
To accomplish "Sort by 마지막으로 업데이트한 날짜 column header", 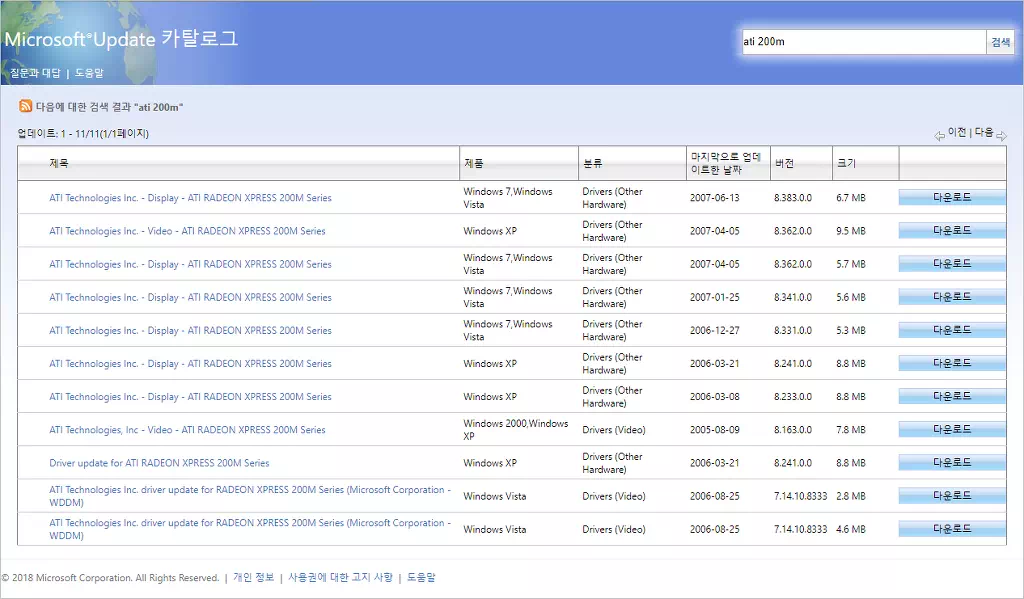I will tap(726, 163).
